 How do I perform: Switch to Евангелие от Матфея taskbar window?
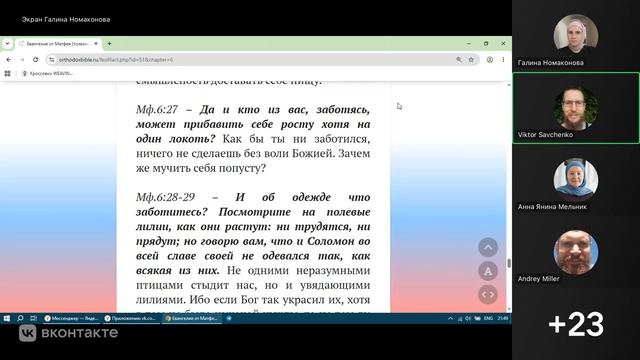point(192,318)
